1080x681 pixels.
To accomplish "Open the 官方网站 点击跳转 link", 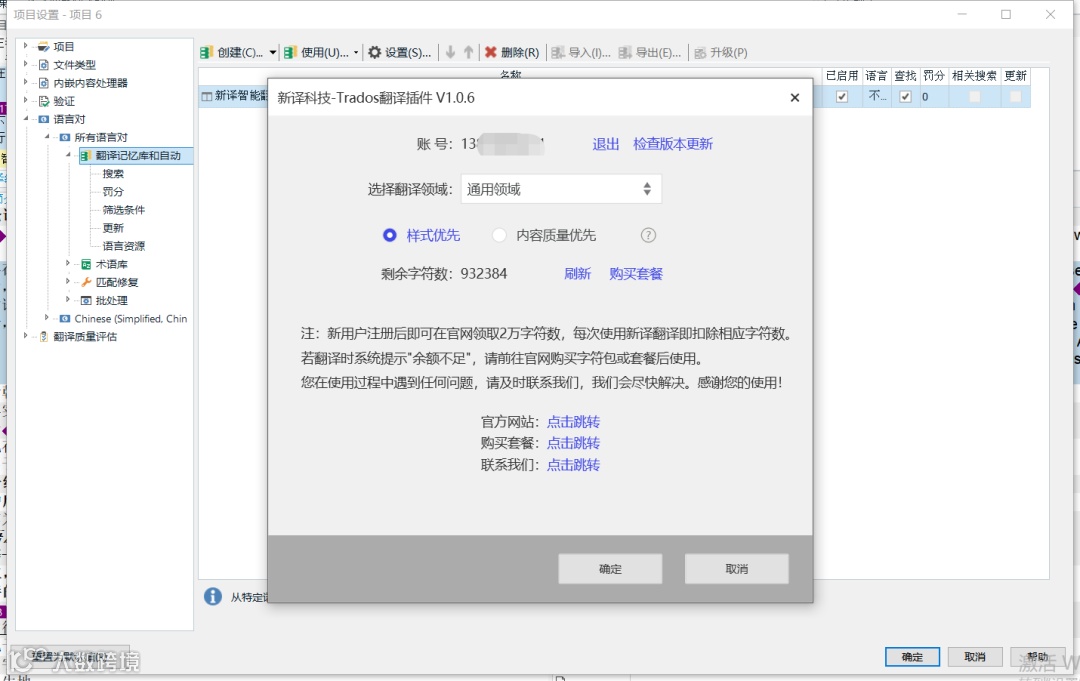I will click(x=573, y=422).
